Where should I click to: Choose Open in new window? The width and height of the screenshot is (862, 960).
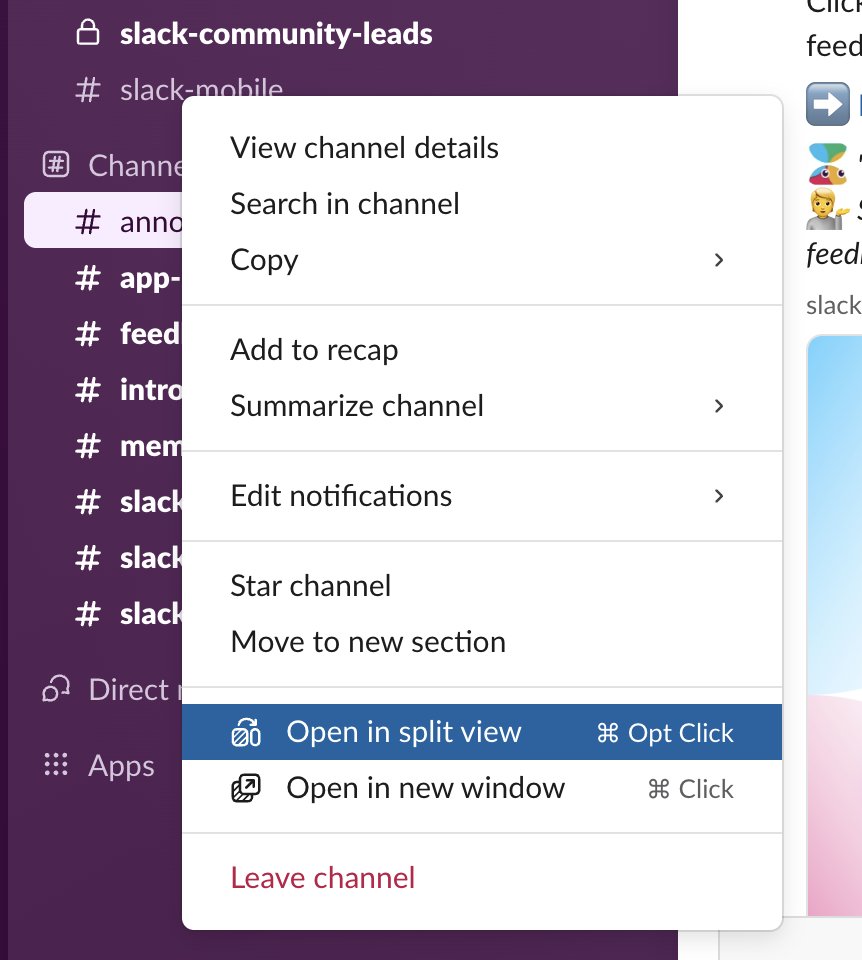click(482, 788)
